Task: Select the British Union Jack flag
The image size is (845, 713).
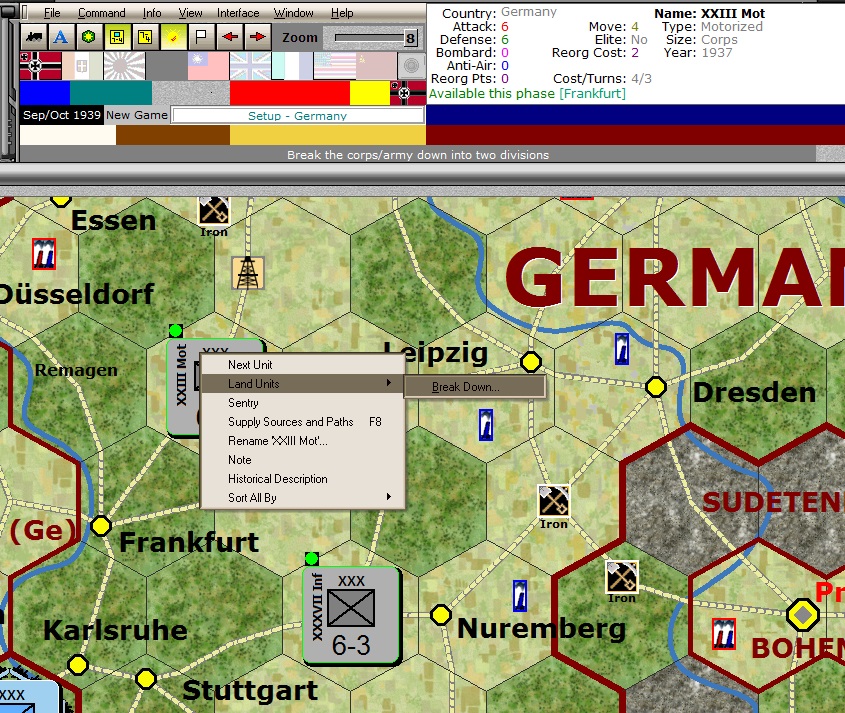Action: tap(250, 66)
